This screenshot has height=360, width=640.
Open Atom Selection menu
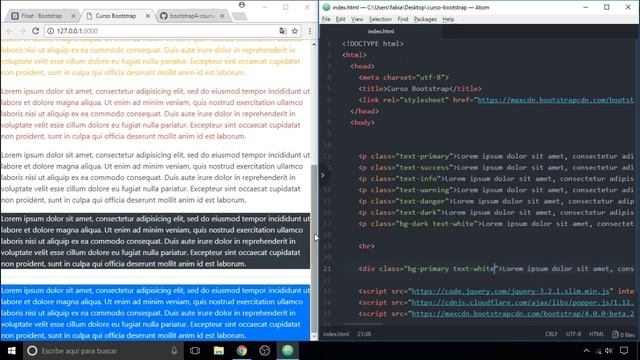[380, 19]
